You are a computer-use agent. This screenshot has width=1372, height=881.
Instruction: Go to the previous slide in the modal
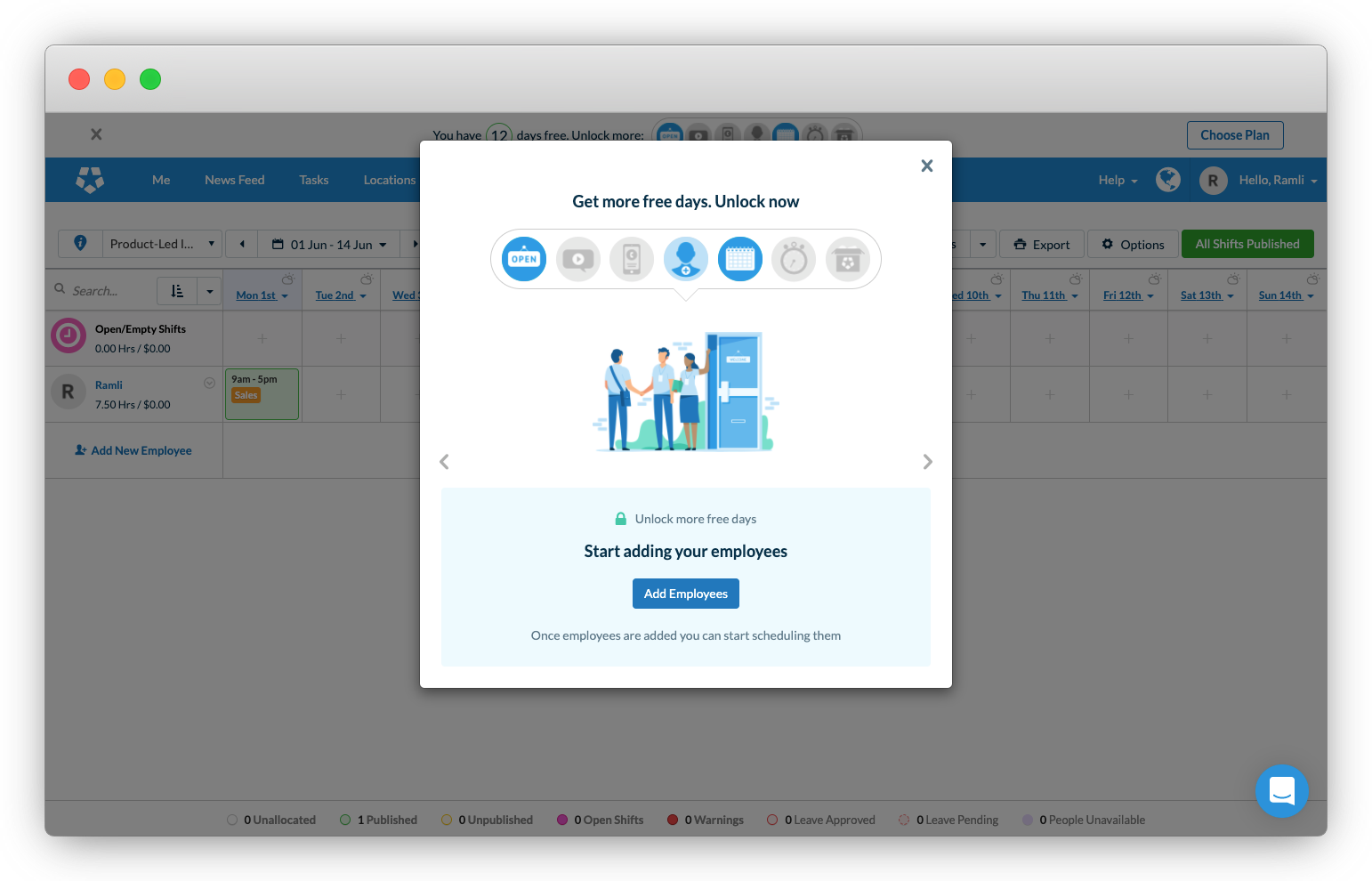click(445, 462)
